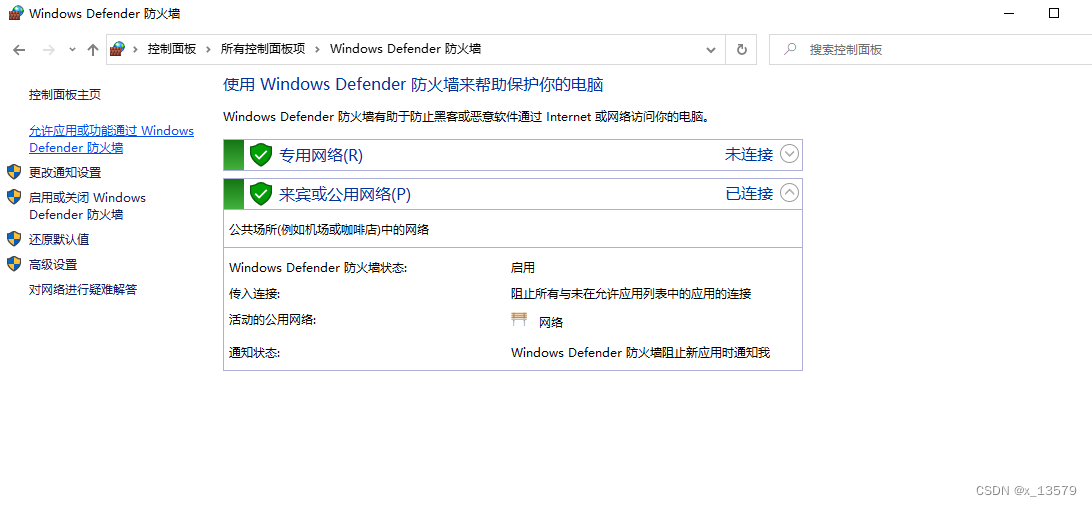This screenshot has height=506, width=1092.
Task: Click 公共场所(例如机场或咖啡店)中的网络 description
Action: pyautogui.click(x=329, y=230)
